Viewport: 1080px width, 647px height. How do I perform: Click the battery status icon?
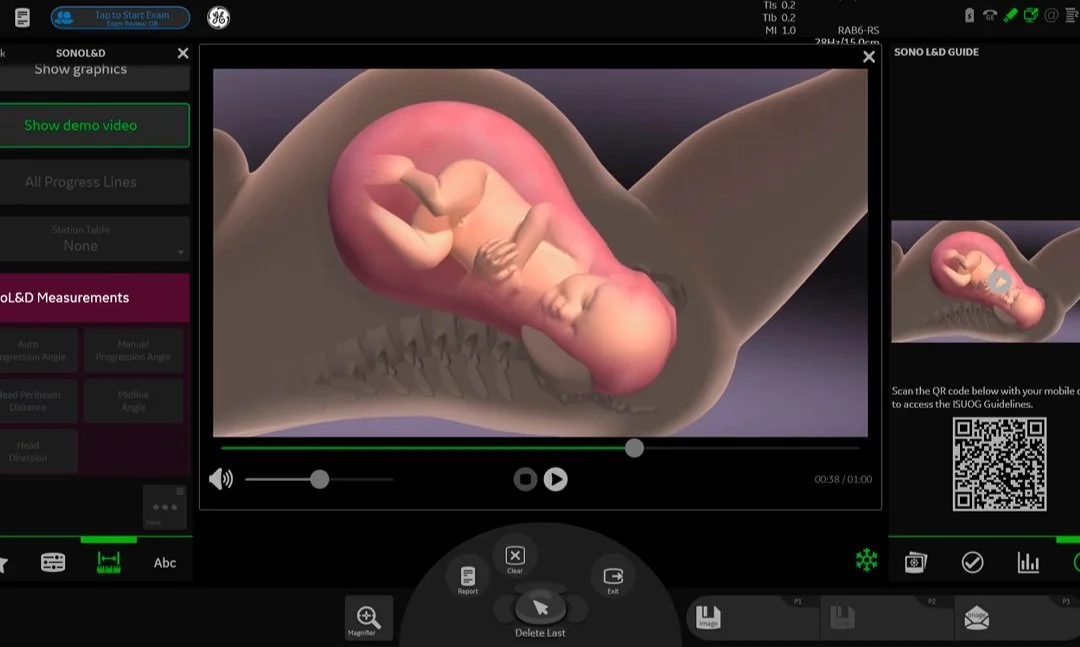click(969, 15)
